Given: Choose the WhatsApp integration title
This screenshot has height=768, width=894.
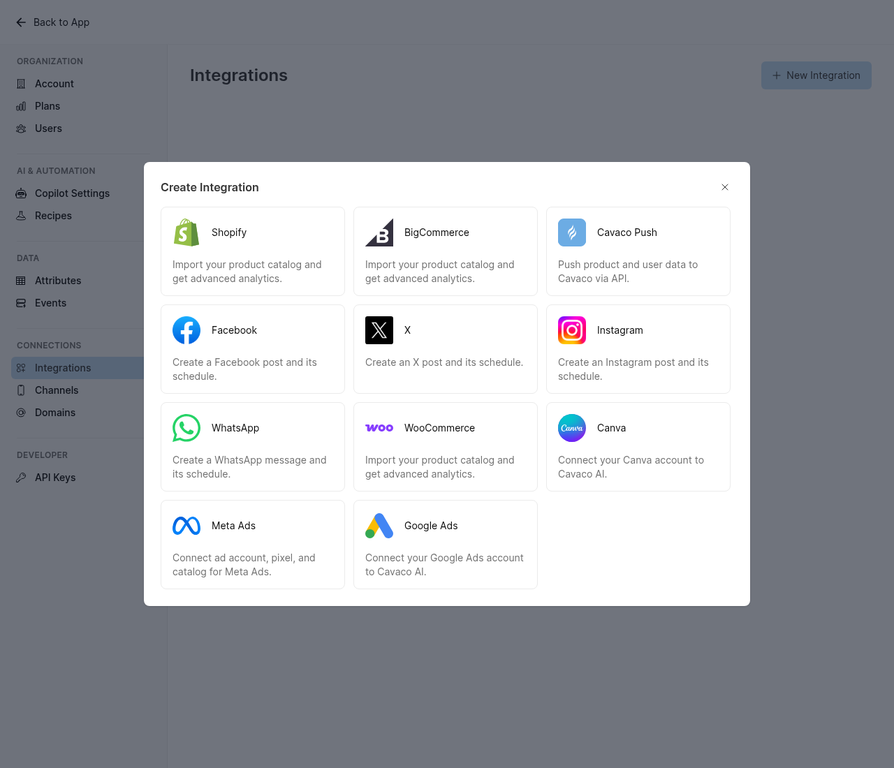Looking at the screenshot, I should (235, 428).
